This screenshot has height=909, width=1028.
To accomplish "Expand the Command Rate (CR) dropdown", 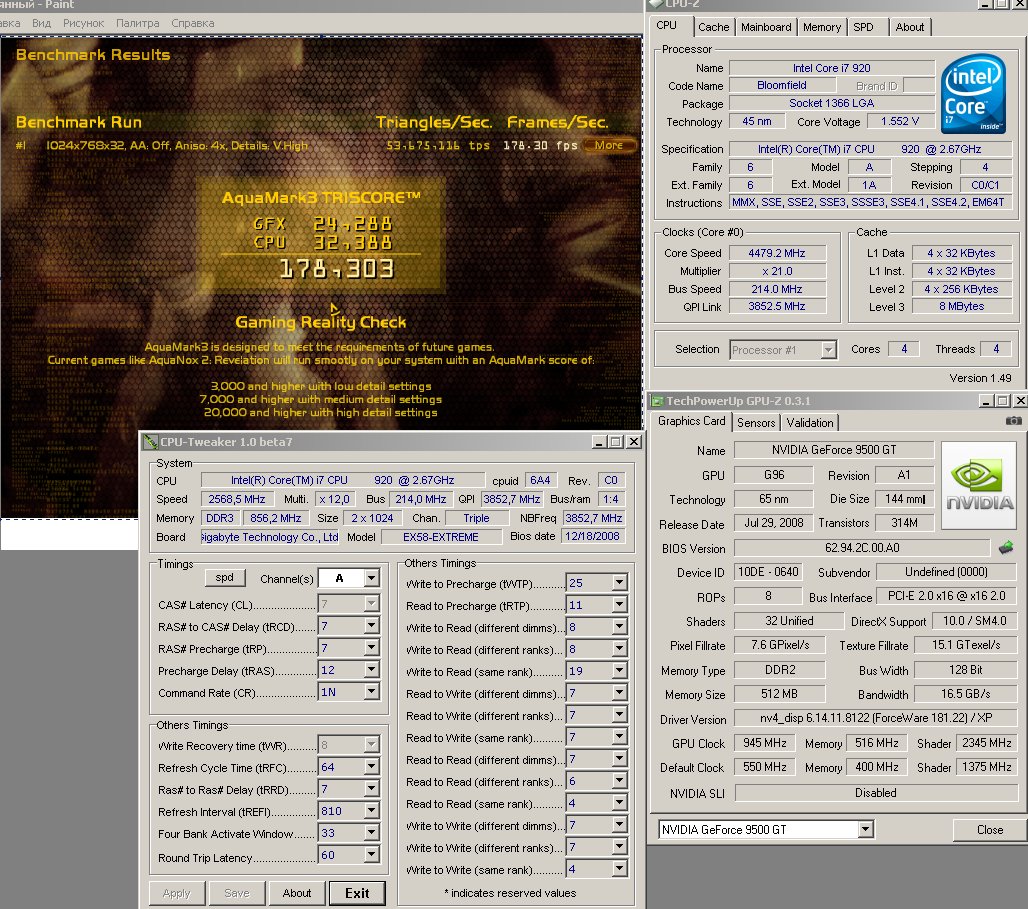I will coord(371,692).
